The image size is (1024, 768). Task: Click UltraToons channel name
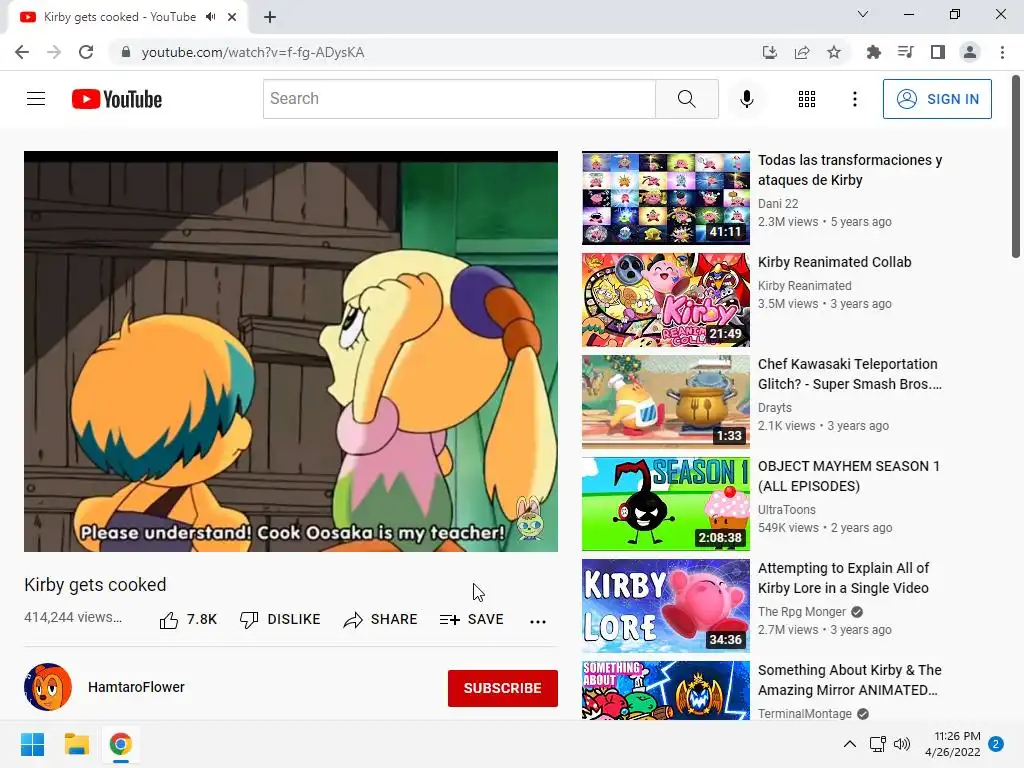pyautogui.click(x=786, y=509)
